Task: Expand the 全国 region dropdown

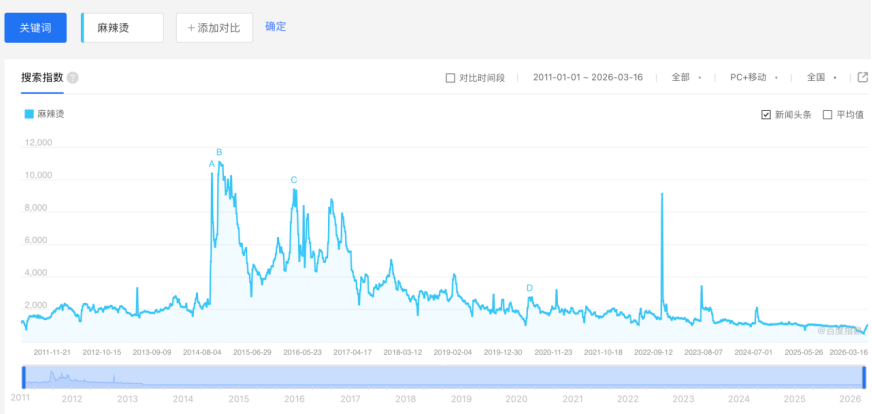Action: pyautogui.click(x=821, y=77)
